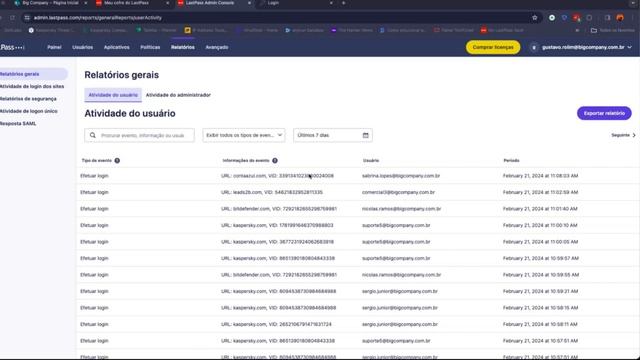Go to next page with Seguinte

[623, 135]
